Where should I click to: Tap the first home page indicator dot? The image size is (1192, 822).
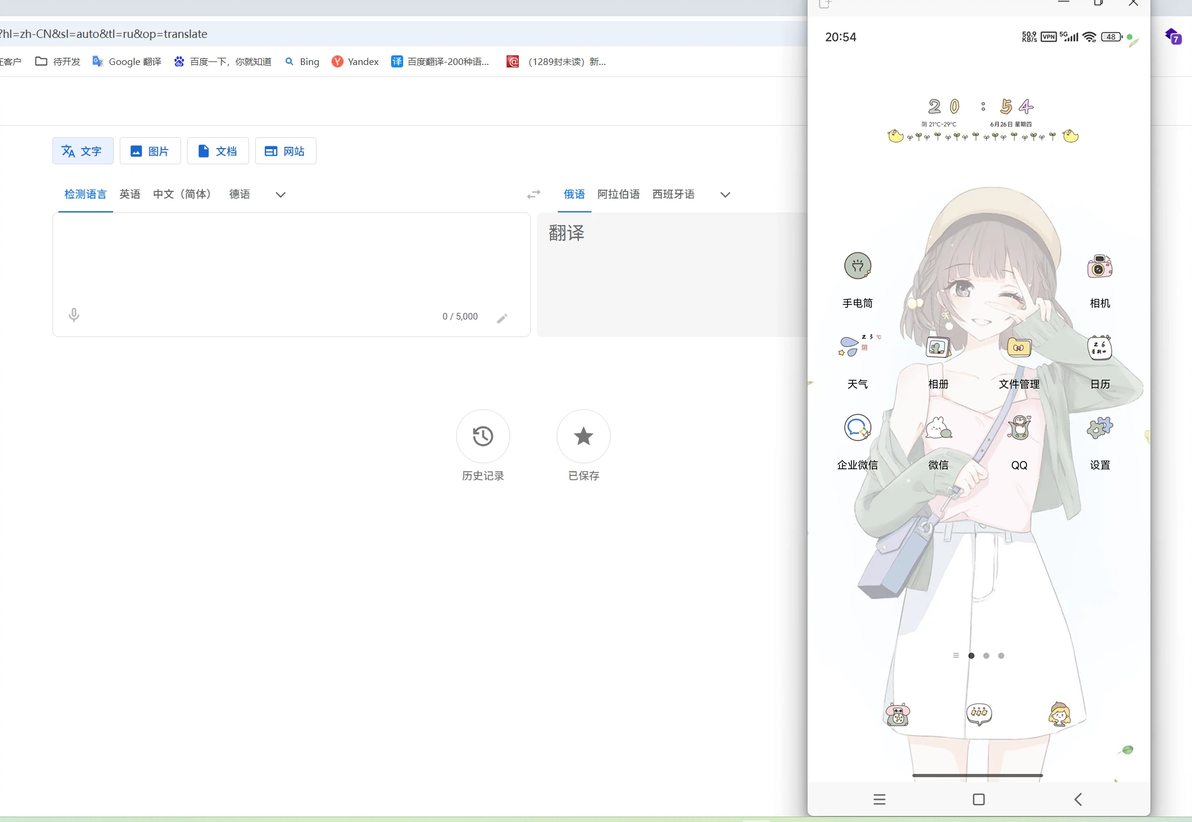[x=971, y=655]
